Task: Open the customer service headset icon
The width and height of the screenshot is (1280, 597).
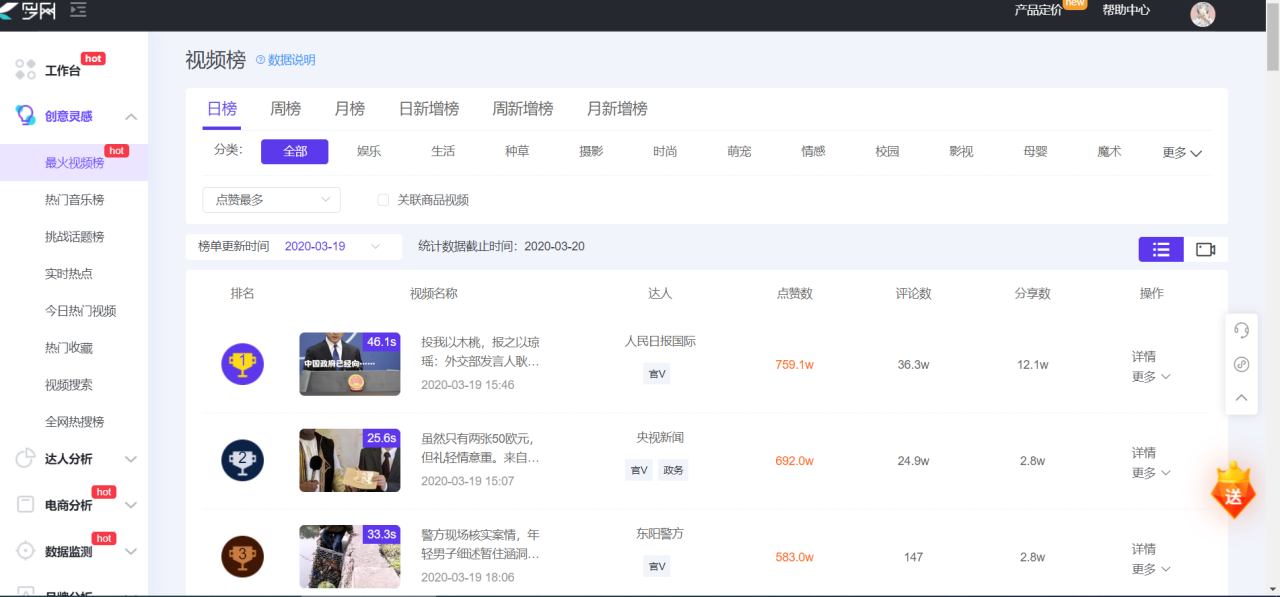Action: [x=1241, y=330]
